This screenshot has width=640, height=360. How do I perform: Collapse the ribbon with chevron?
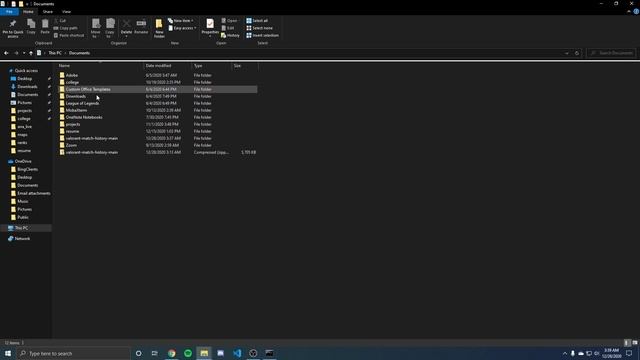(x=629, y=11)
